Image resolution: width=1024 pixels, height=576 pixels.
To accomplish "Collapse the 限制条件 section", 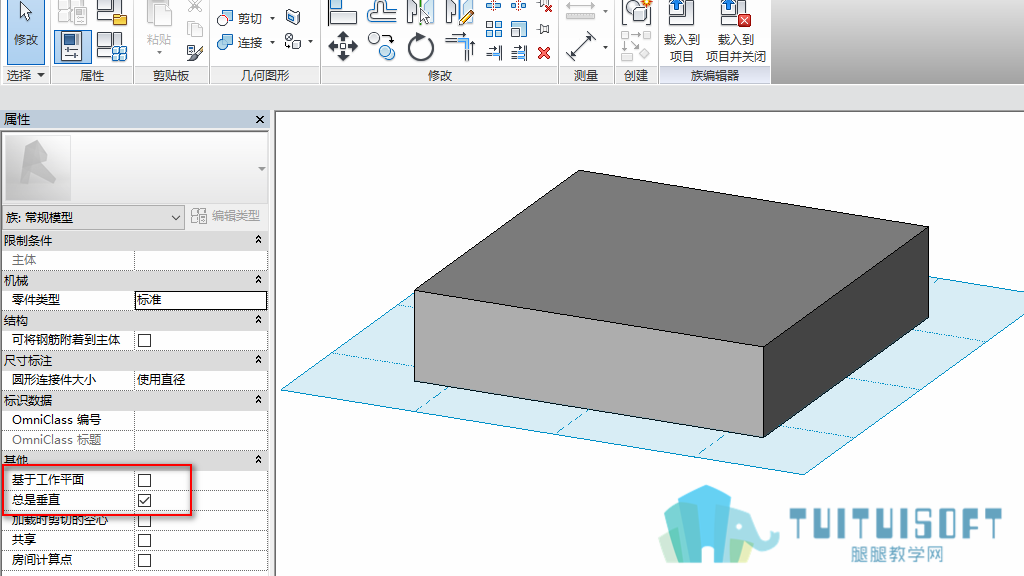I will coord(259,240).
